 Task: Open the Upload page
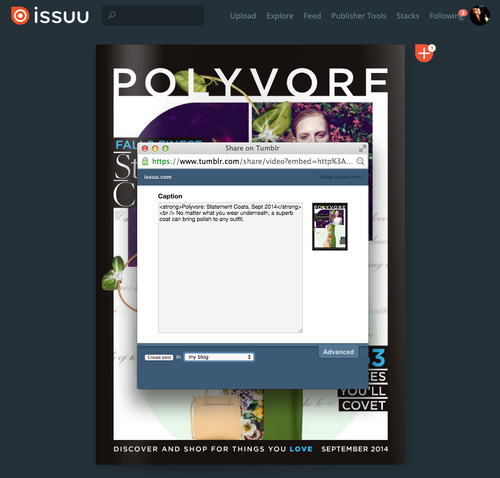243,16
